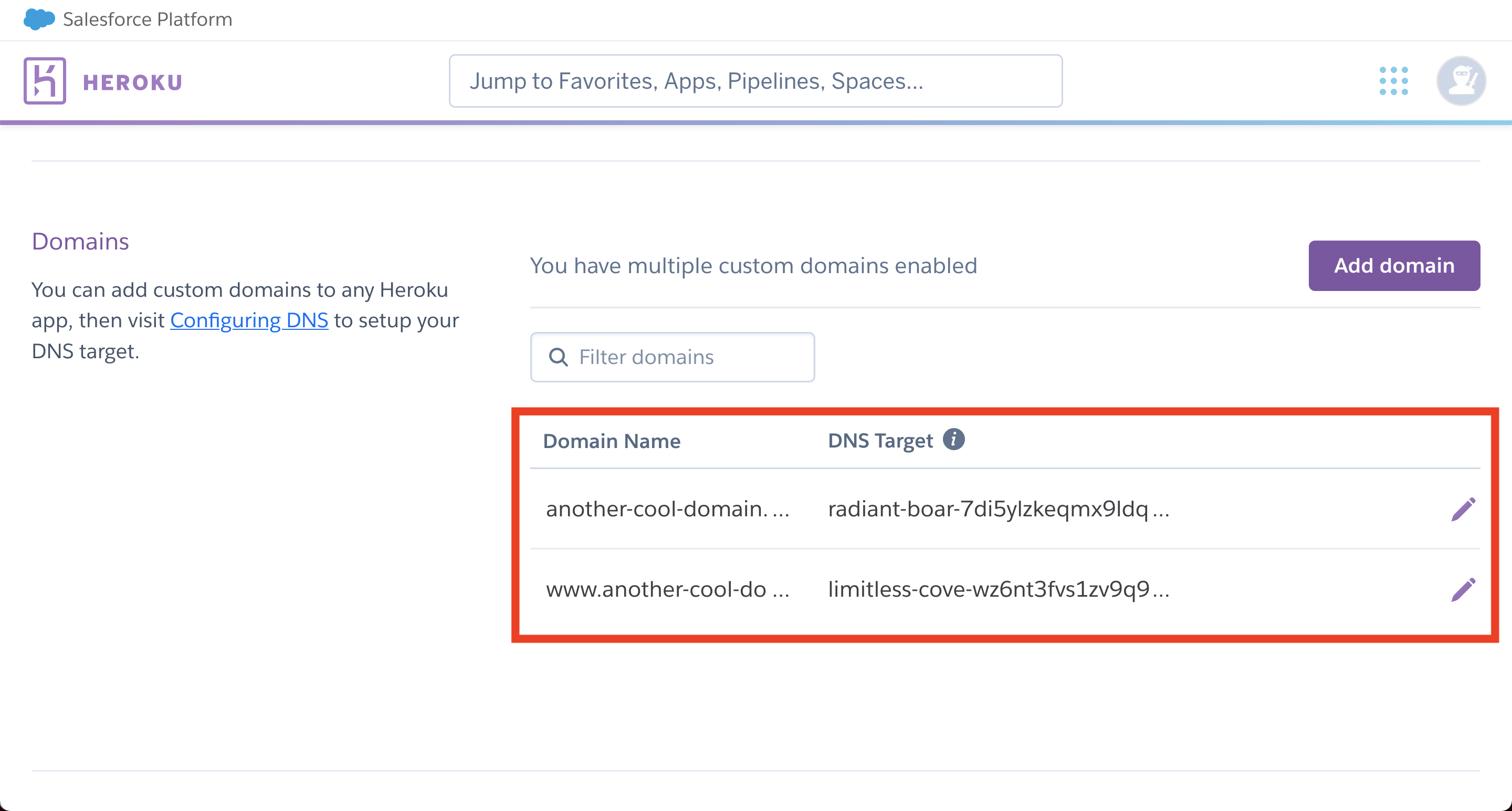
Task: Open the user avatar account menu
Action: pos(1461,81)
